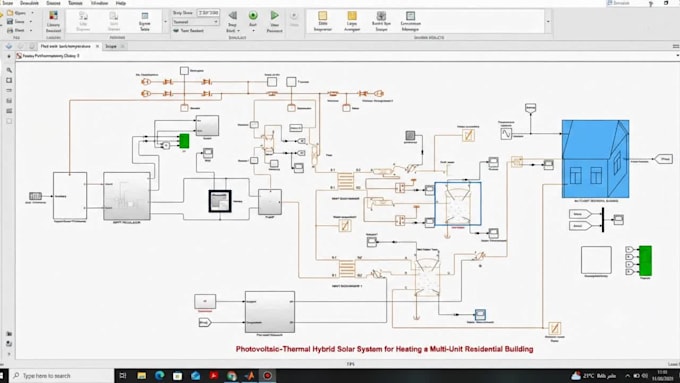Click the MATLAB icon in the taskbar

pyautogui.click(x=249, y=376)
